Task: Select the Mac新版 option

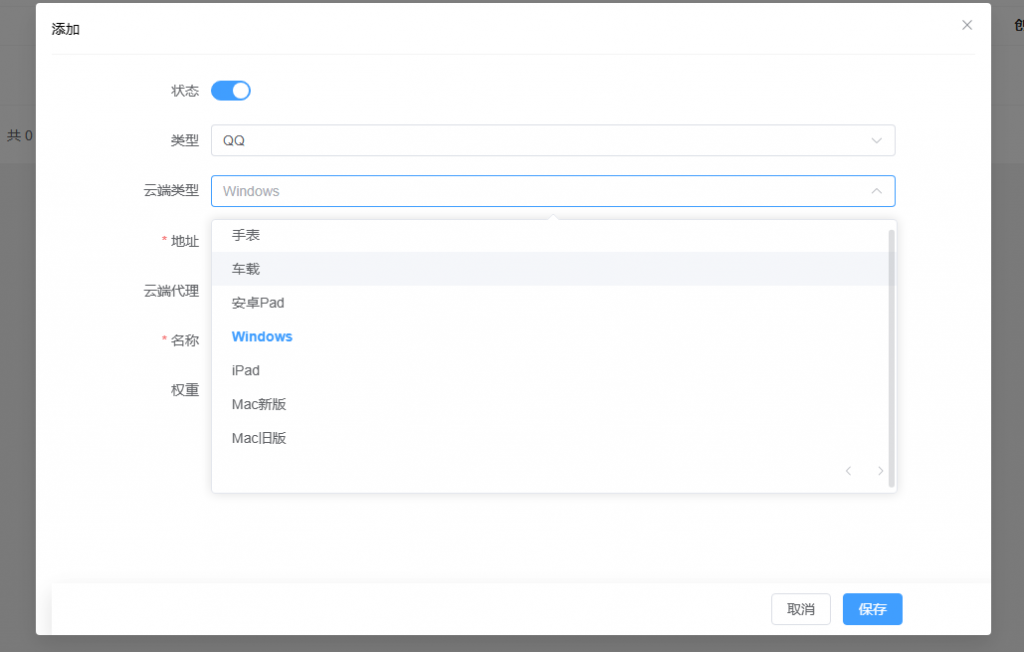Action: click(x=259, y=405)
